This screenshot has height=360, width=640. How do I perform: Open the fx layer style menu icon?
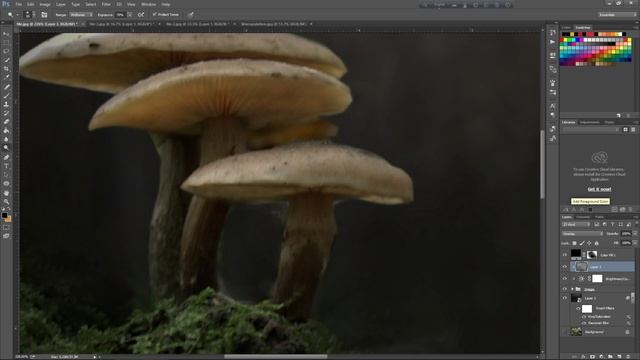pyautogui.click(x=584, y=356)
